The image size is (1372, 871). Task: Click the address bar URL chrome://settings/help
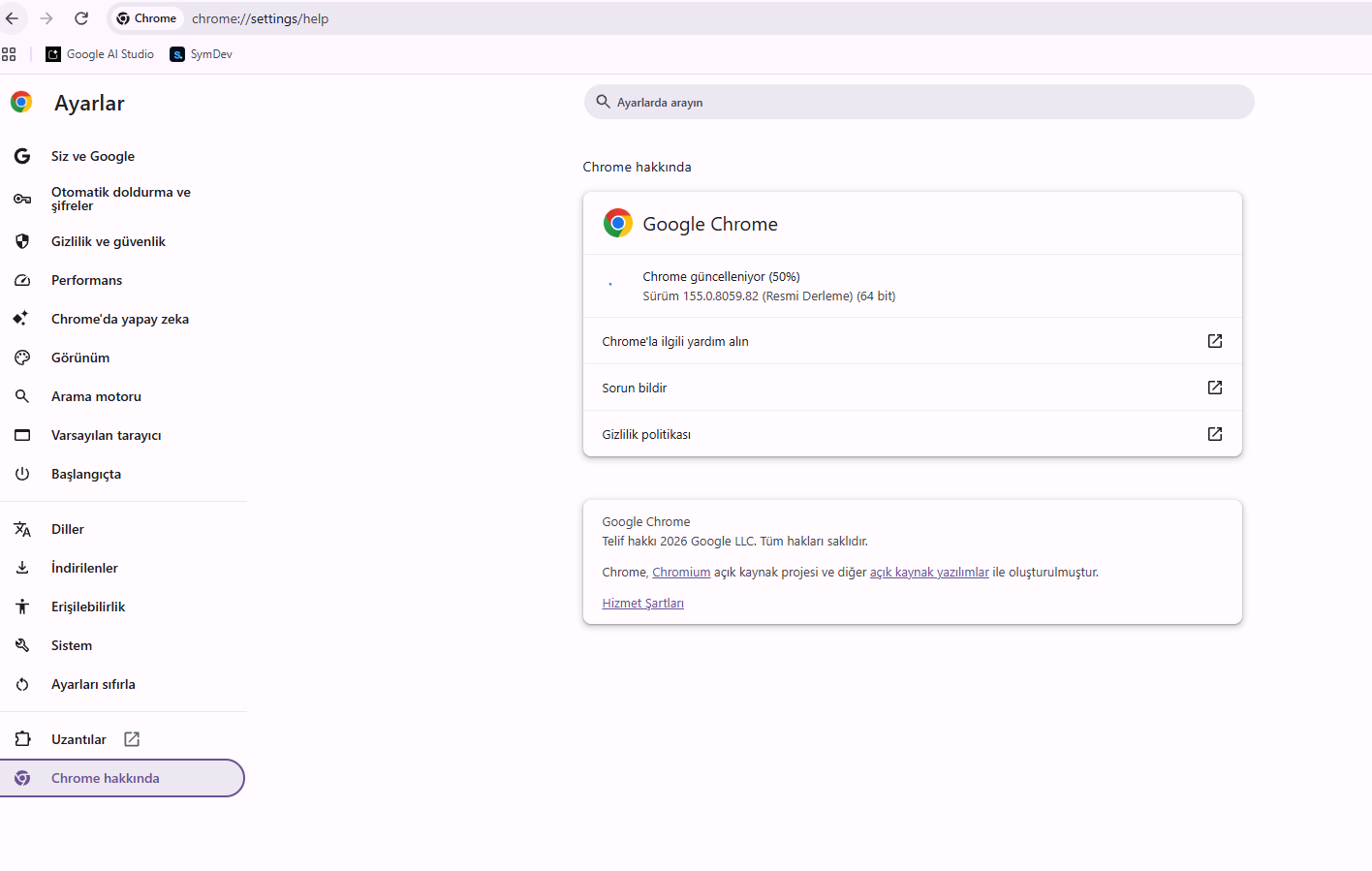point(260,18)
